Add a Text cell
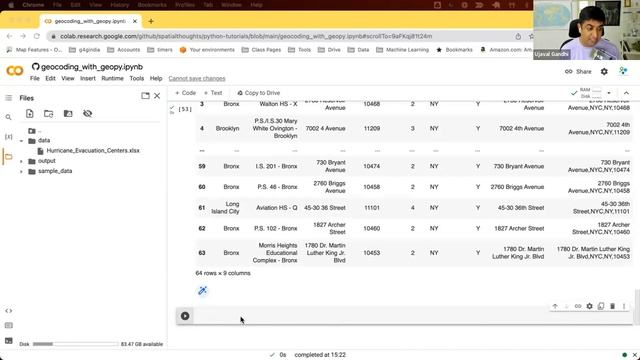640x360 pixels. tap(213, 93)
